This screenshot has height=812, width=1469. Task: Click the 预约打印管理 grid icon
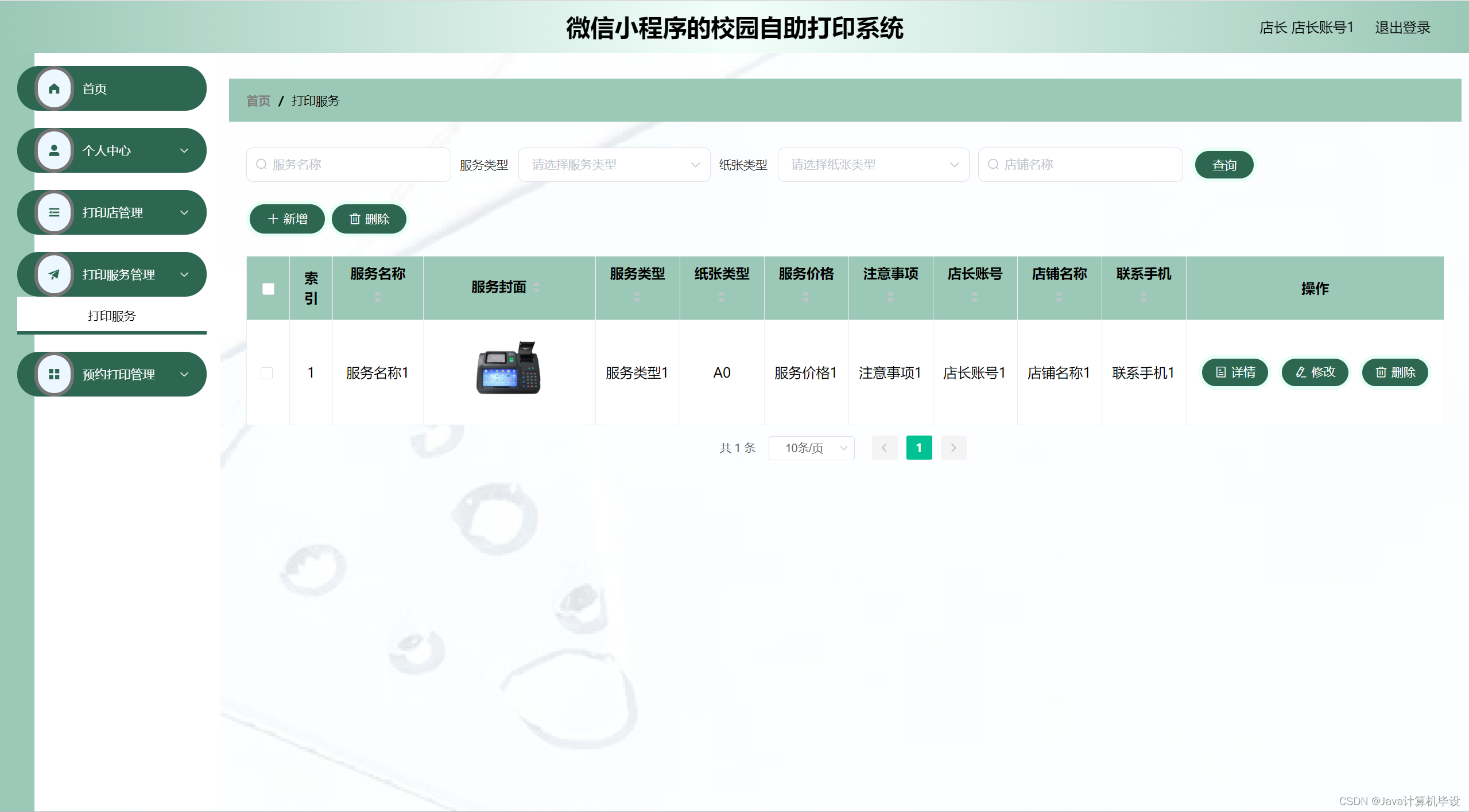click(55, 374)
